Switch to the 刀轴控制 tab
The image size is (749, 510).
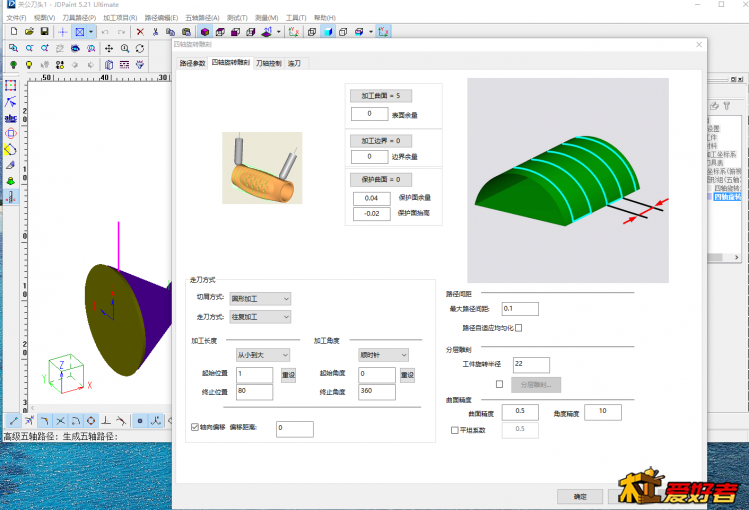(268, 63)
